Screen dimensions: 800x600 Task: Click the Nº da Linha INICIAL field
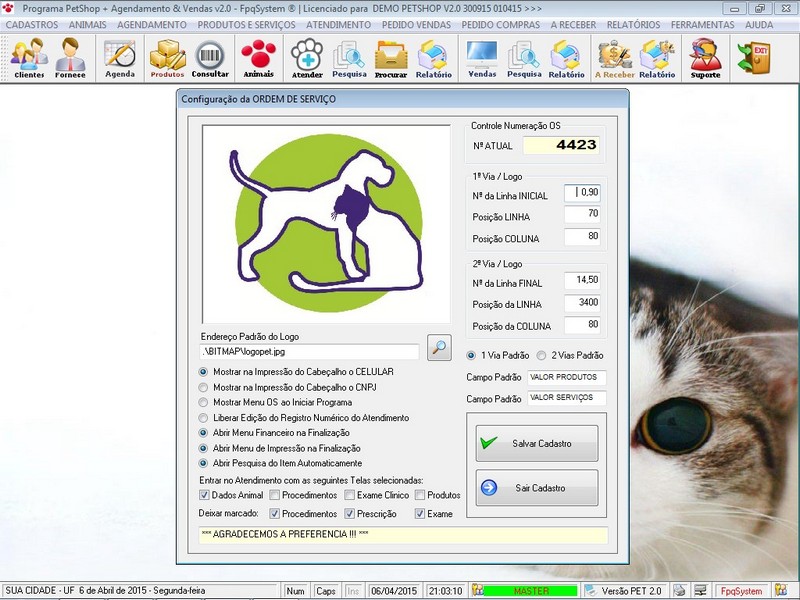pyautogui.click(x=582, y=193)
